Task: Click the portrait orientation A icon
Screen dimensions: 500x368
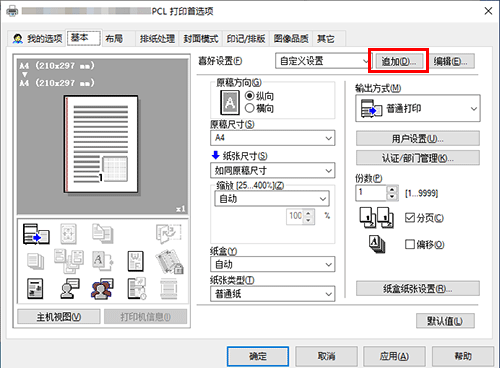Action: [230, 103]
